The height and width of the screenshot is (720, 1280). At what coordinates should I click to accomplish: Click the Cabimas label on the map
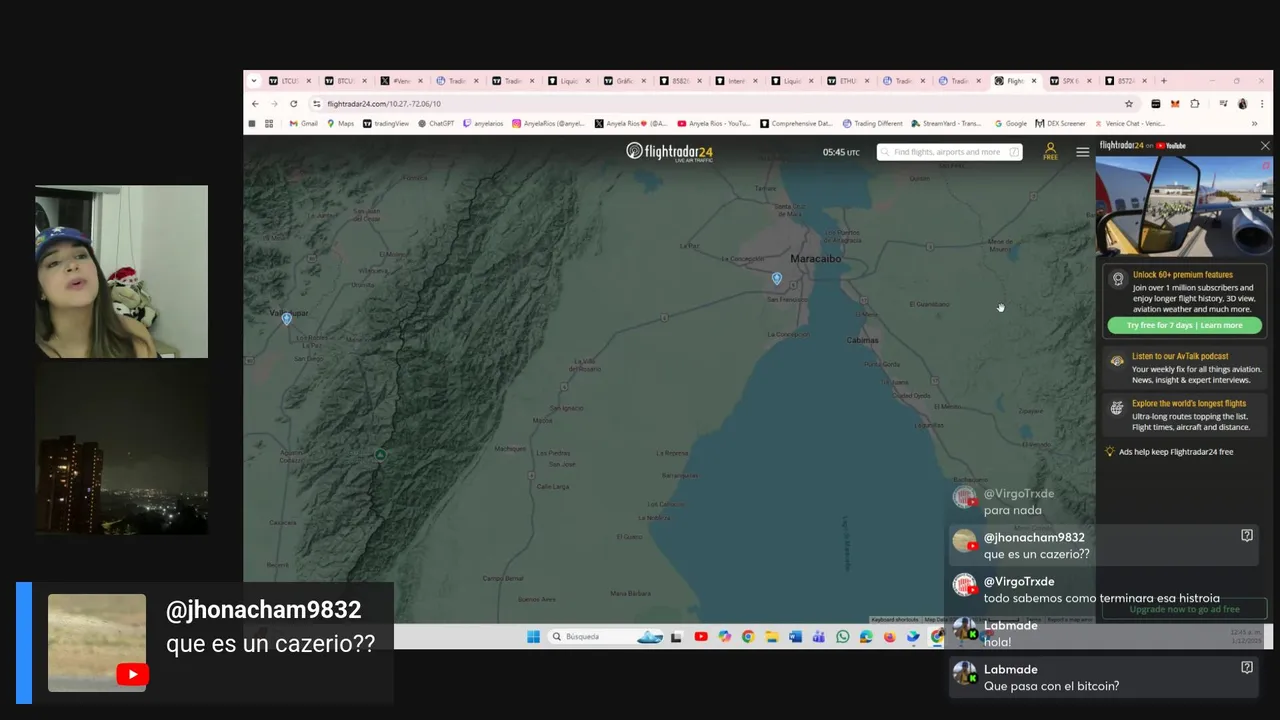(862, 340)
